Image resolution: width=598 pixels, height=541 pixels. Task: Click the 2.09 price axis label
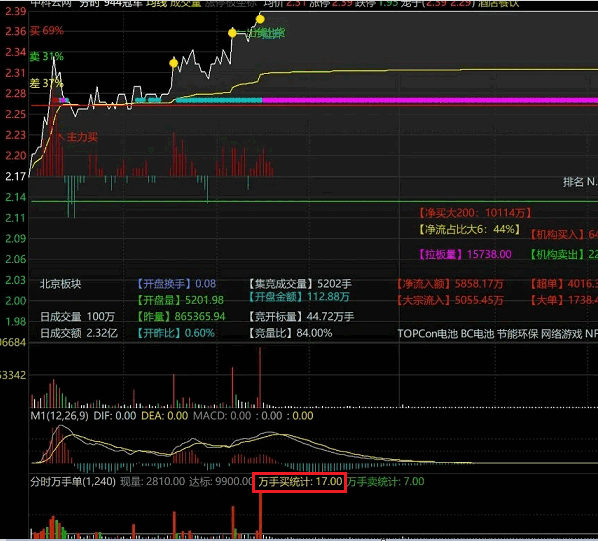pos(16,239)
